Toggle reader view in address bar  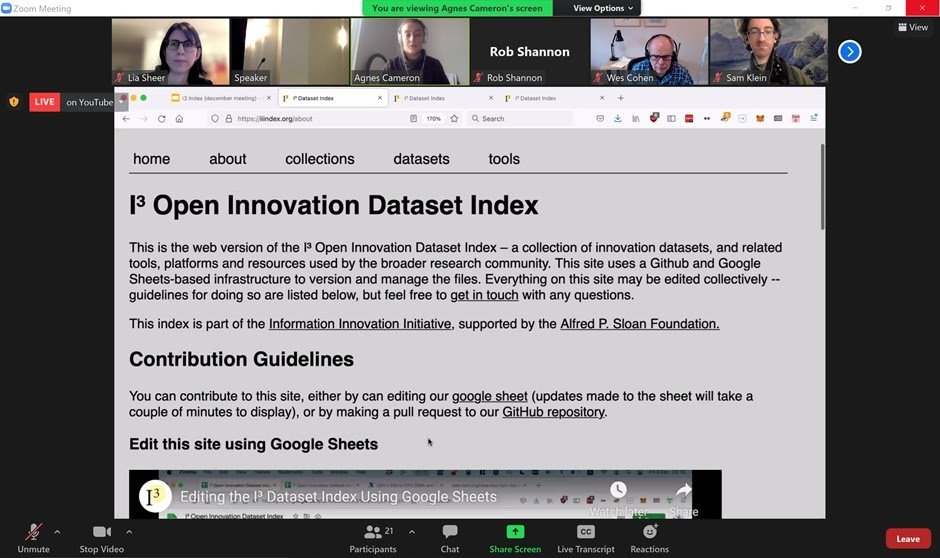pyautogui.click(x=413, y=119)
